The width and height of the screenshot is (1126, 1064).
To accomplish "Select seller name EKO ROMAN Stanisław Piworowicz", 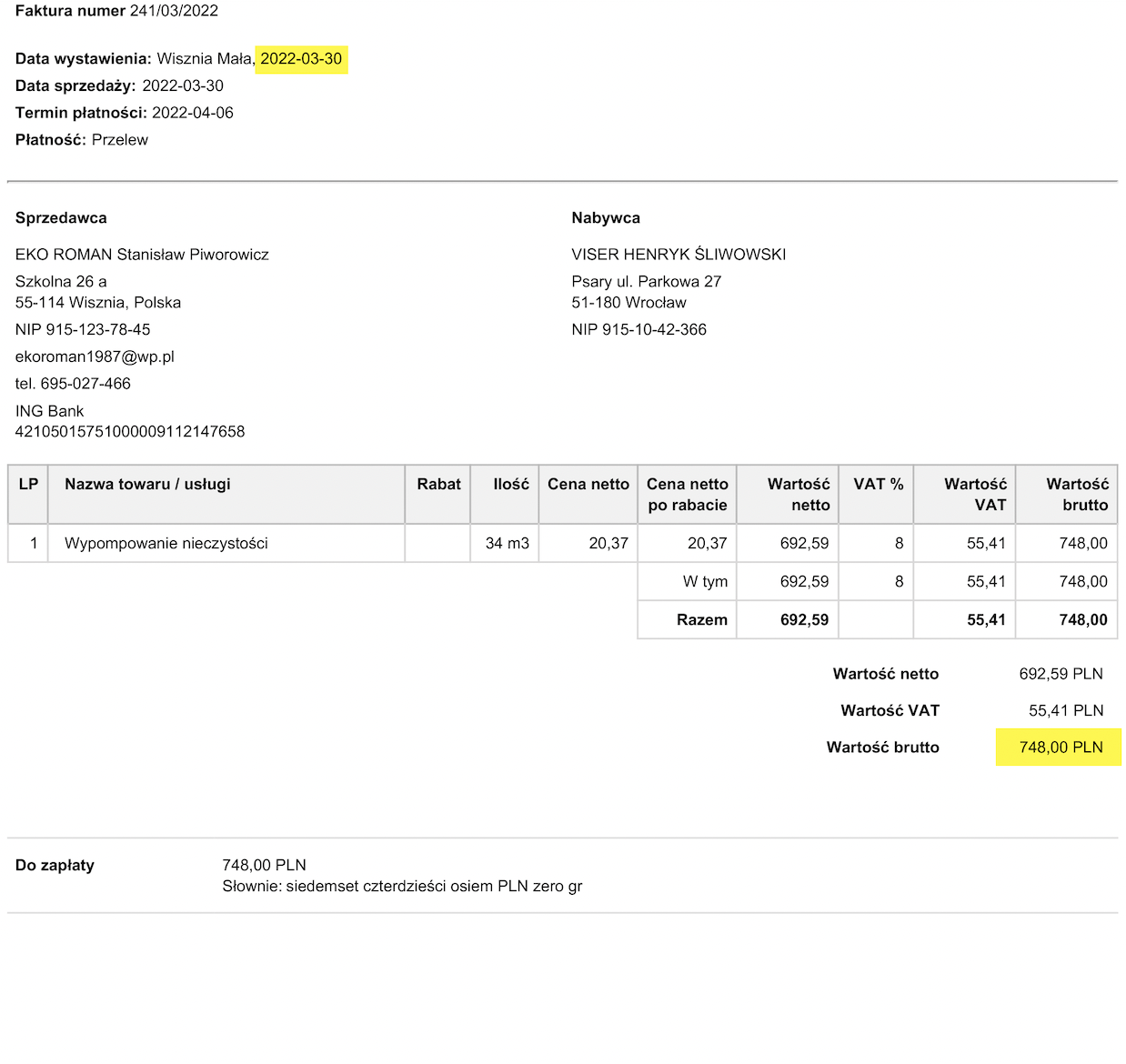I will (x=142, y=255).
